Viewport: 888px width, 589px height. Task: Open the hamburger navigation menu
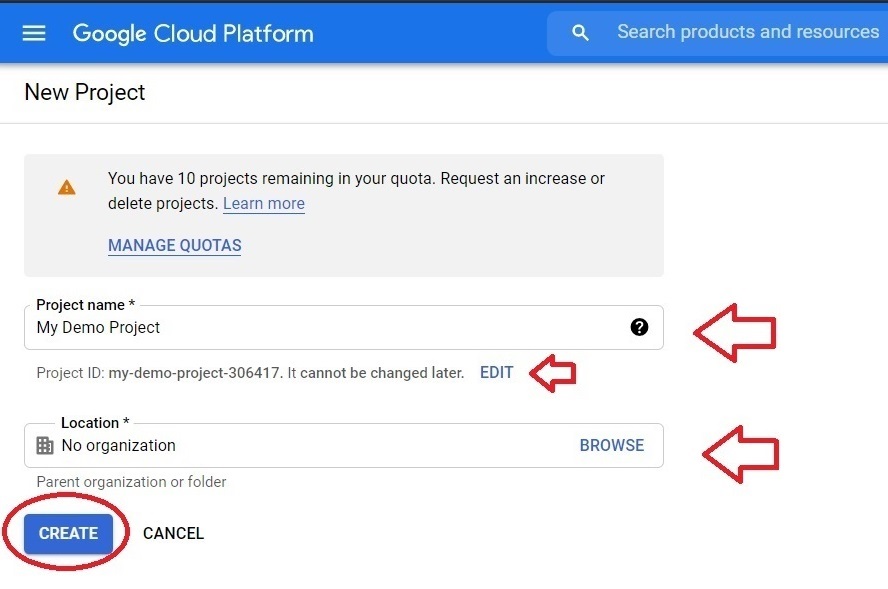pyautogui.click(x=33, y=33)
